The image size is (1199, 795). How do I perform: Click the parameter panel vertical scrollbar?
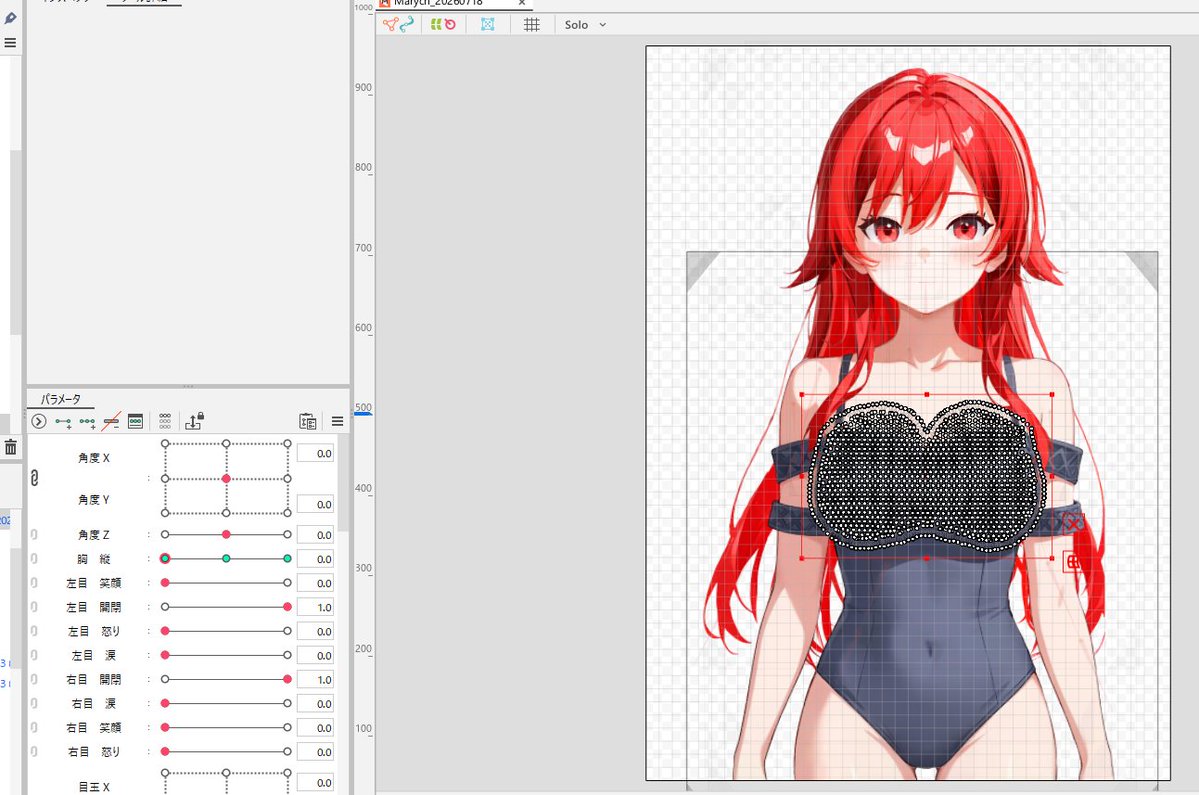[343, 483]
